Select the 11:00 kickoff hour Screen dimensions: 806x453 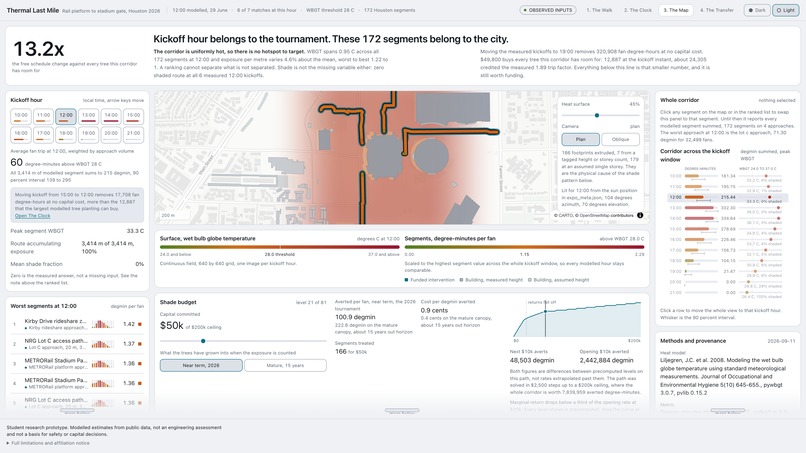click(43, 116)
